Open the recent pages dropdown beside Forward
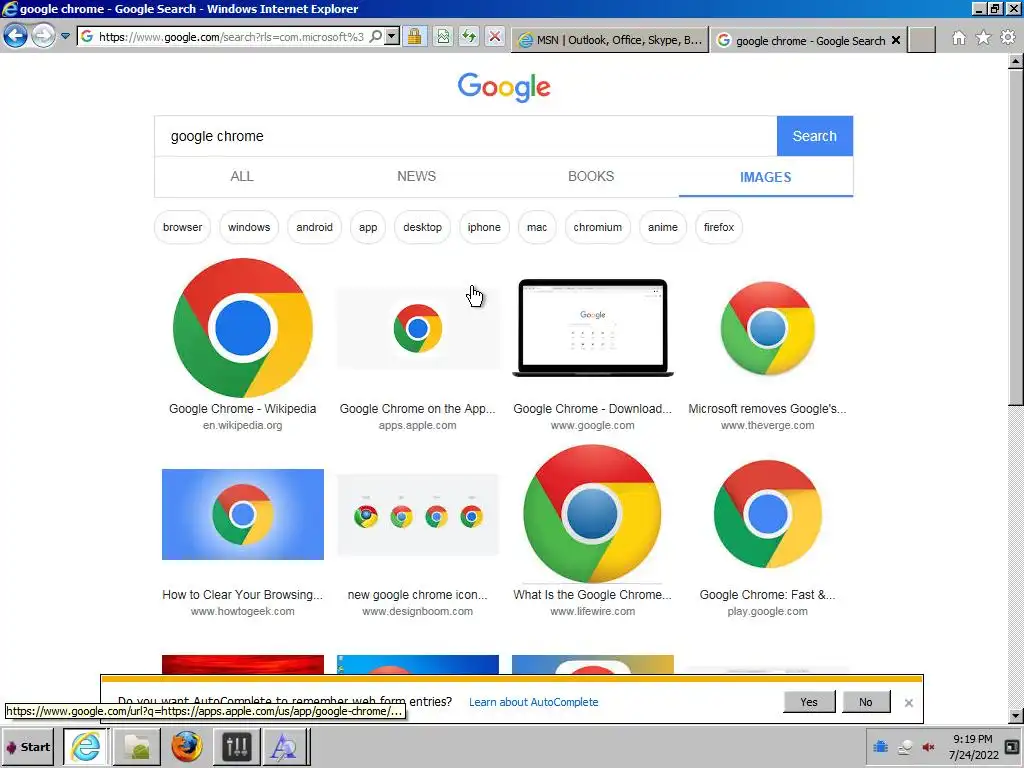 [x=65, y=37]
